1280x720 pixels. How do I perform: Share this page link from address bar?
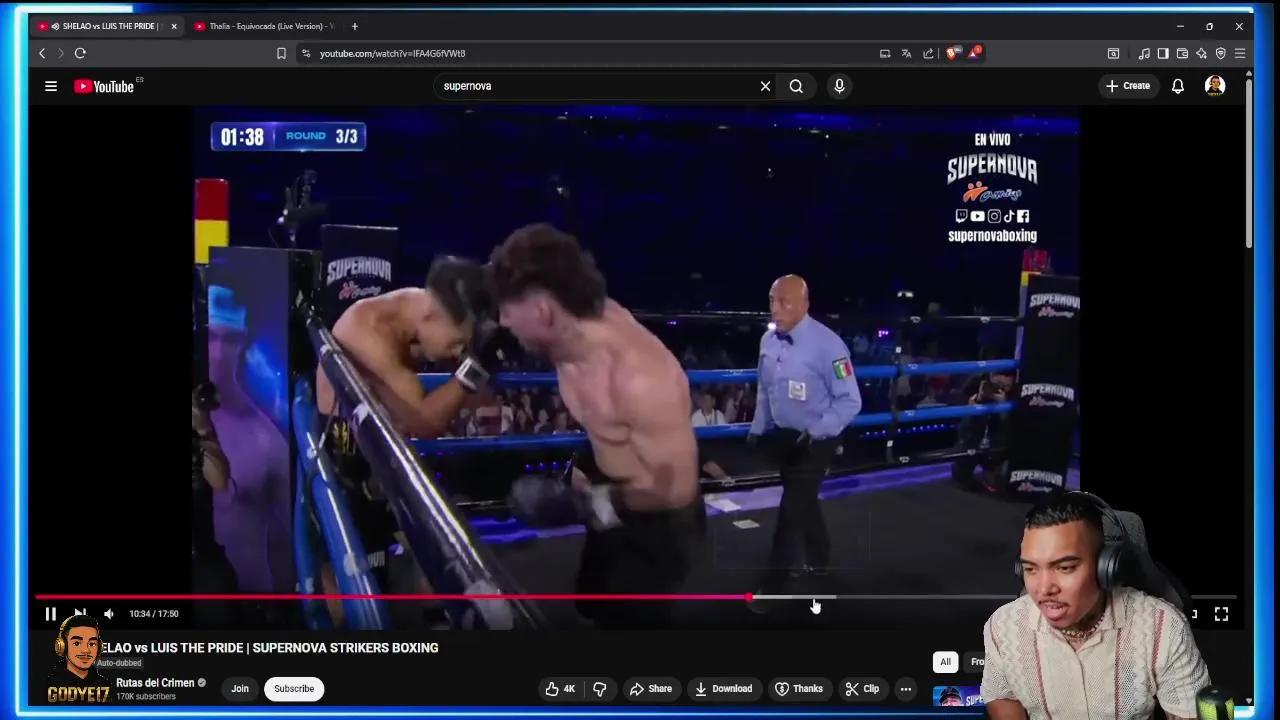coord(928,53)
